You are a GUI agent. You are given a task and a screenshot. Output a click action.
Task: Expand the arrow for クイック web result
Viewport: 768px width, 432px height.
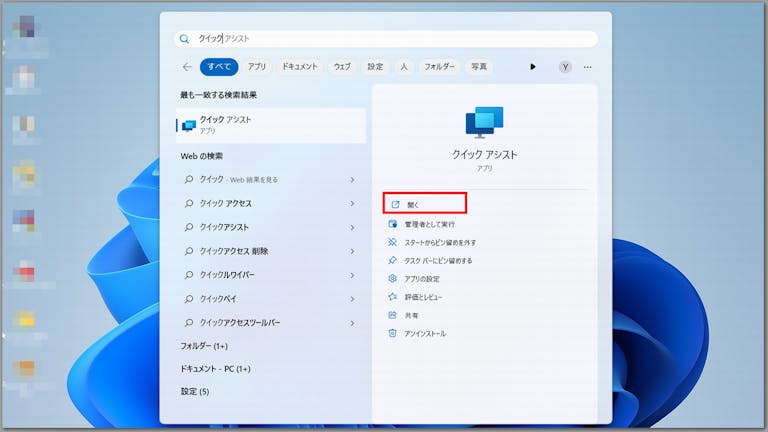352,180
